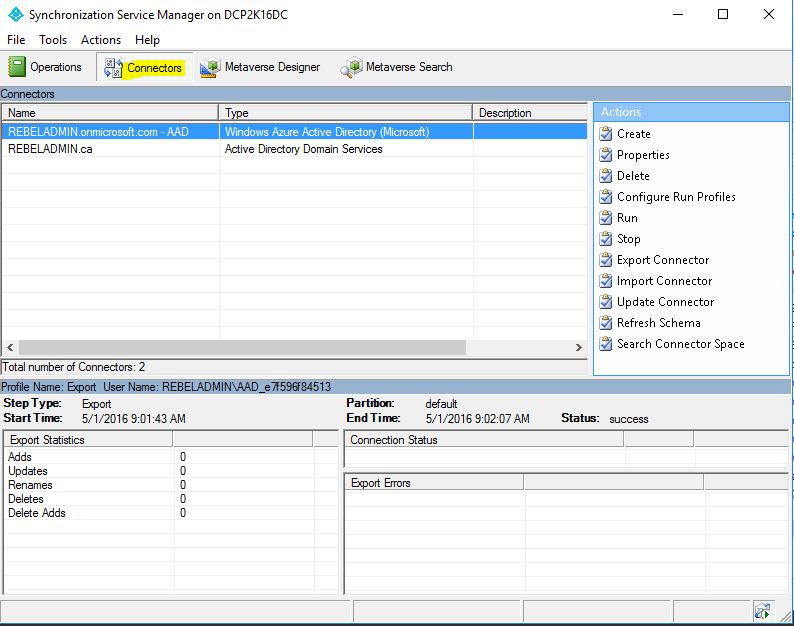Select the Import Connector action

coord(664,281)
